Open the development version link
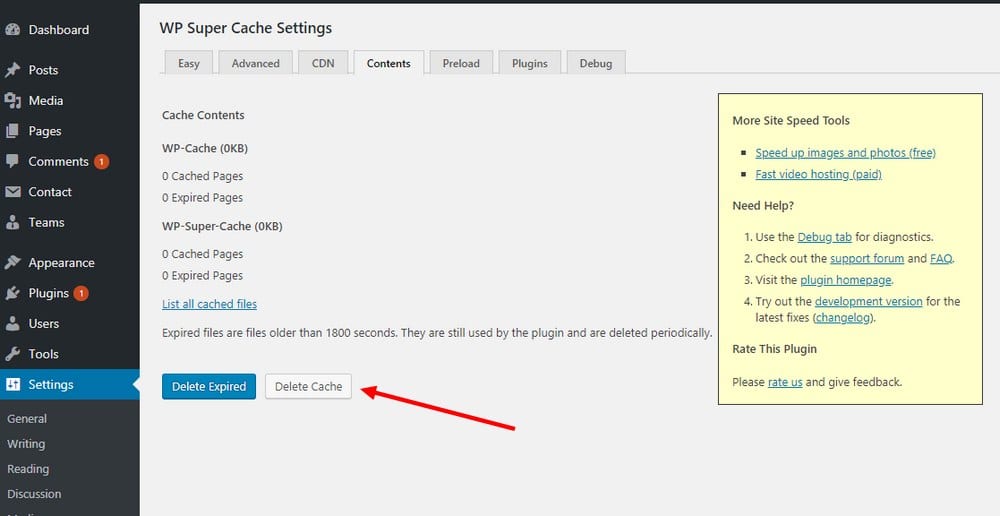Screen dimensions: 1000x516 [869, 302]
